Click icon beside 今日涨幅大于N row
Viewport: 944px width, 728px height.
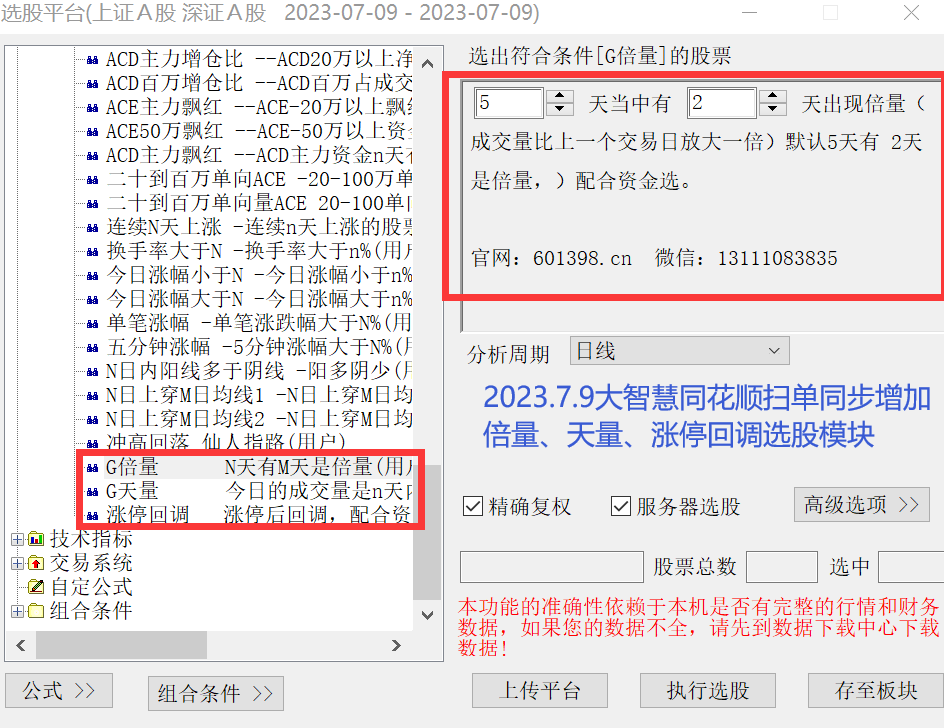[x=93, y=299]
